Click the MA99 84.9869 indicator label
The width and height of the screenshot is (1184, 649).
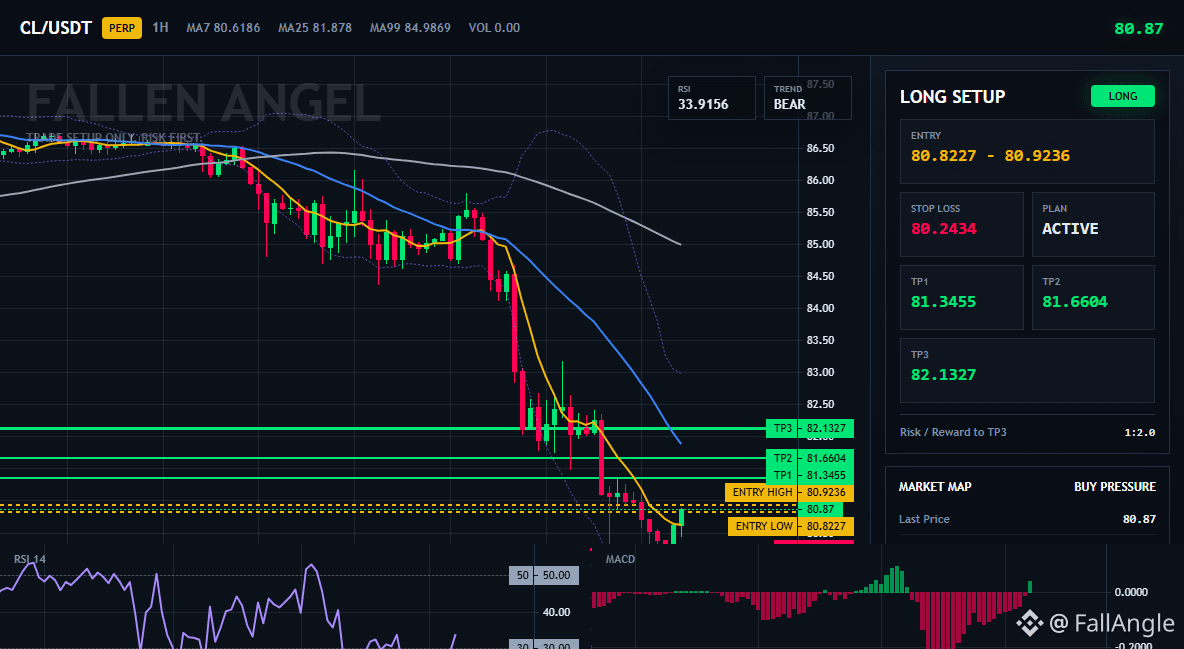pos(410,28)
